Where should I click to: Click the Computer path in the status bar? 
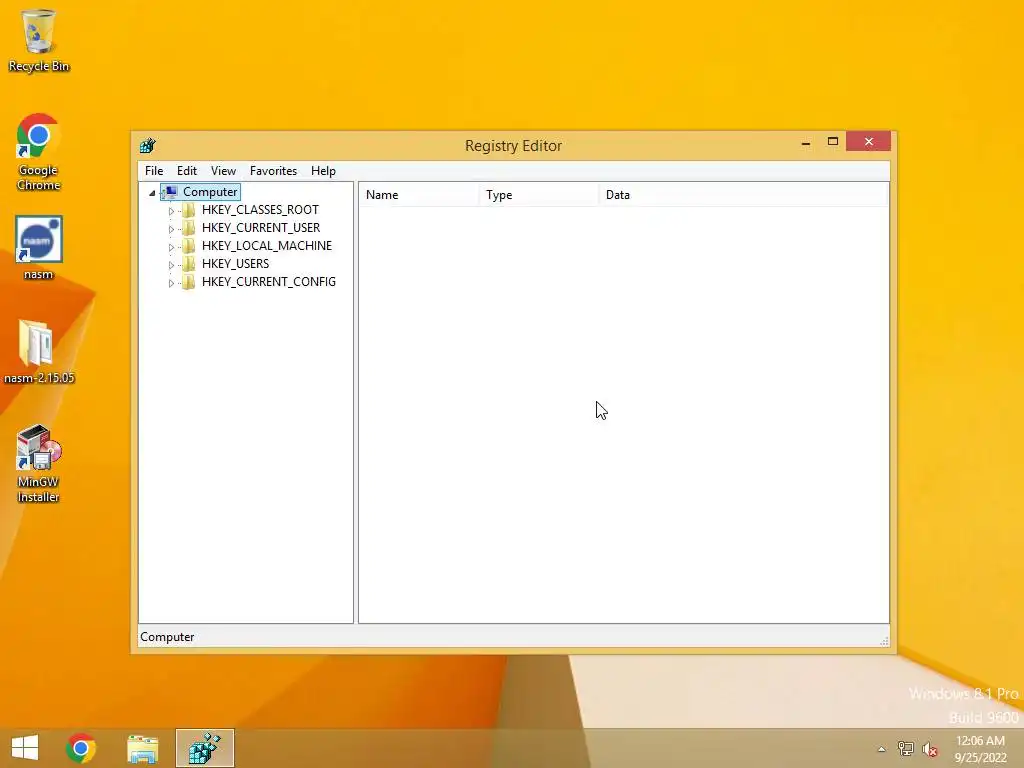[167, 637]
